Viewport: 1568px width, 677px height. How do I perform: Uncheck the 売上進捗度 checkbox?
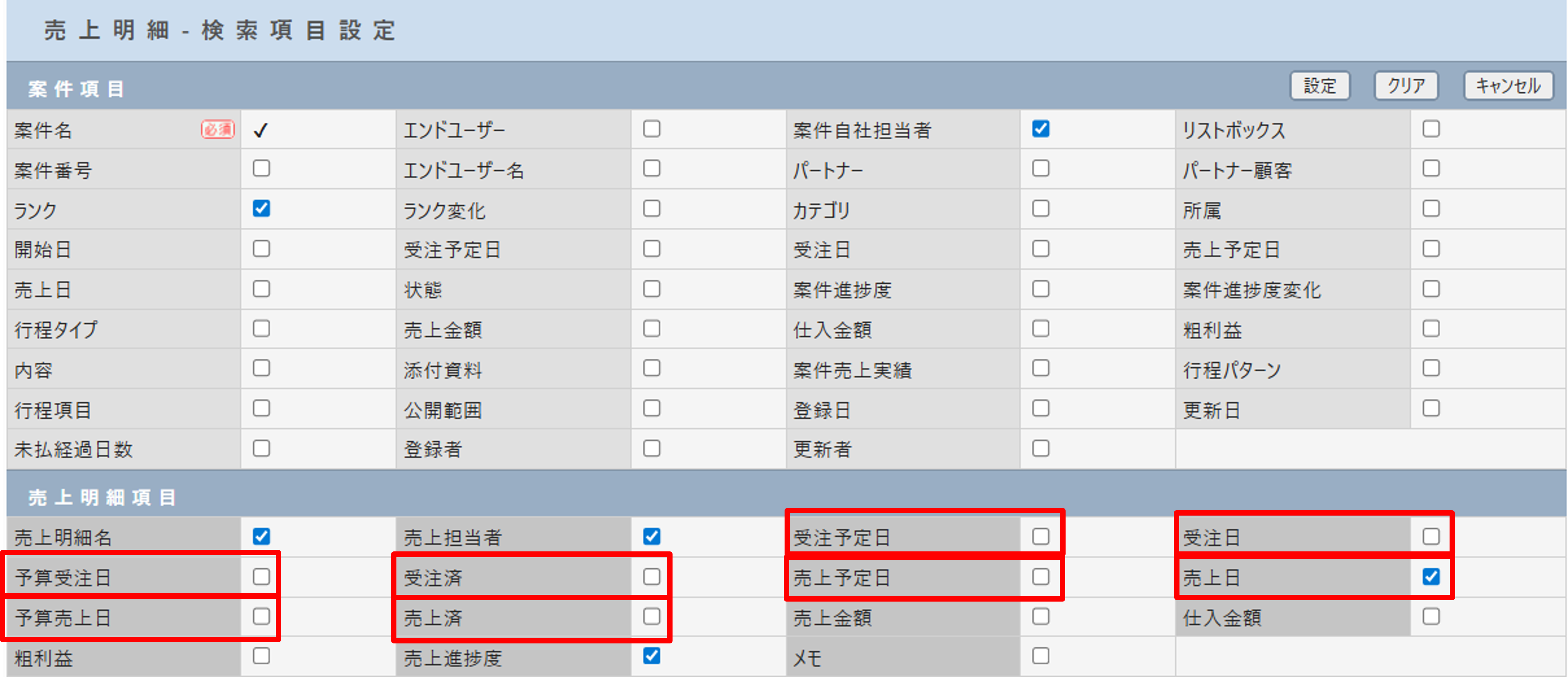(x=651, y=656)
